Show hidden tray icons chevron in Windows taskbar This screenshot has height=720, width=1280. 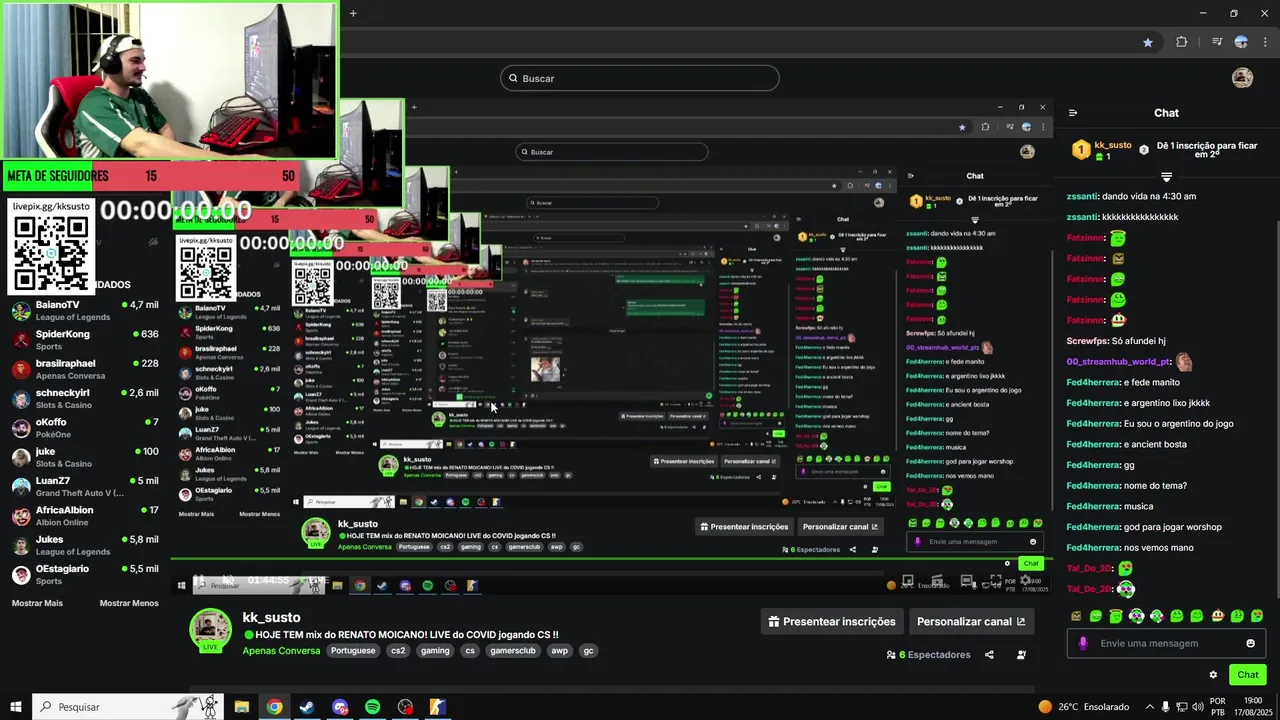1149,707
